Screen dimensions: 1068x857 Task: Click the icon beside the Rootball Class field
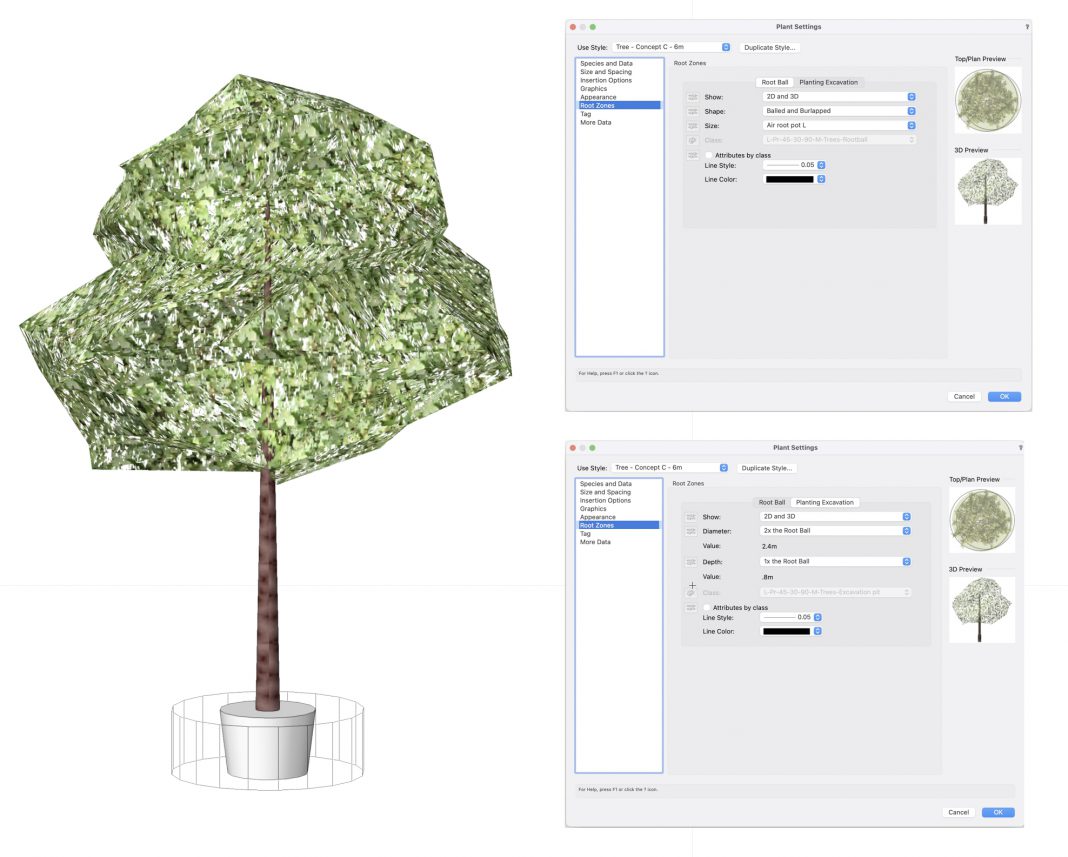tap(692, 140)
